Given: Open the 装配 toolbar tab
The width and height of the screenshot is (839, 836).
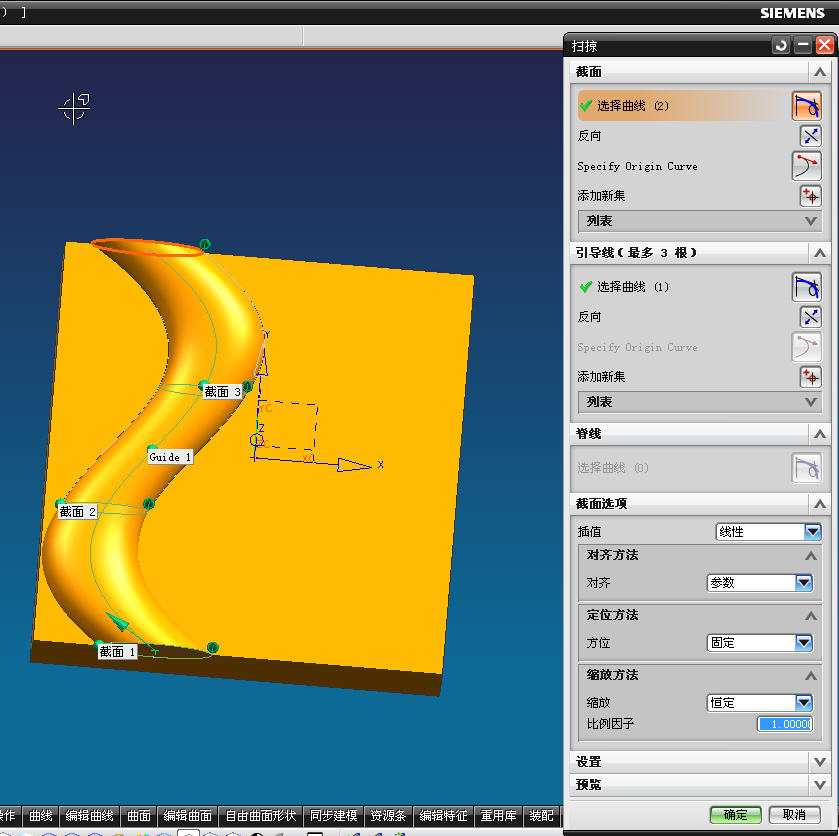Looking at the screenshot, I should tap(541, 816).
